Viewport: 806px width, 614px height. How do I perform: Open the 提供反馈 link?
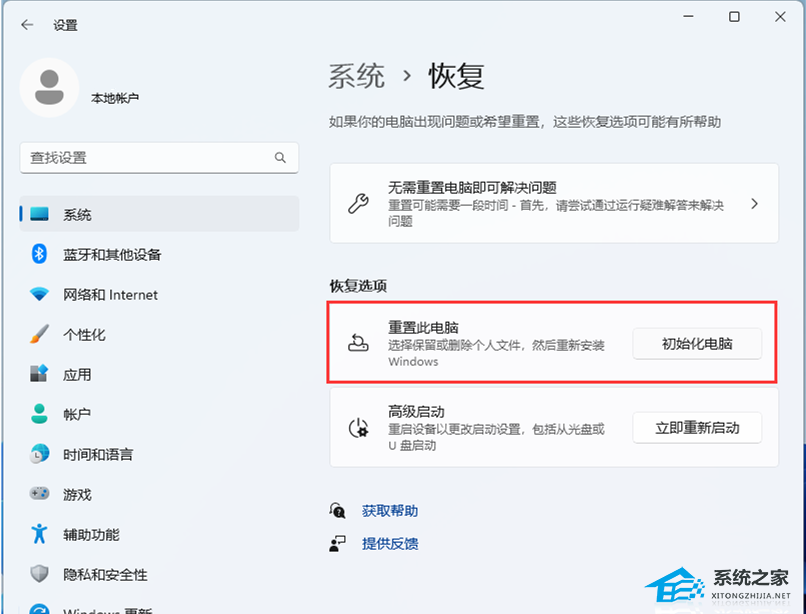click(390, 544)
